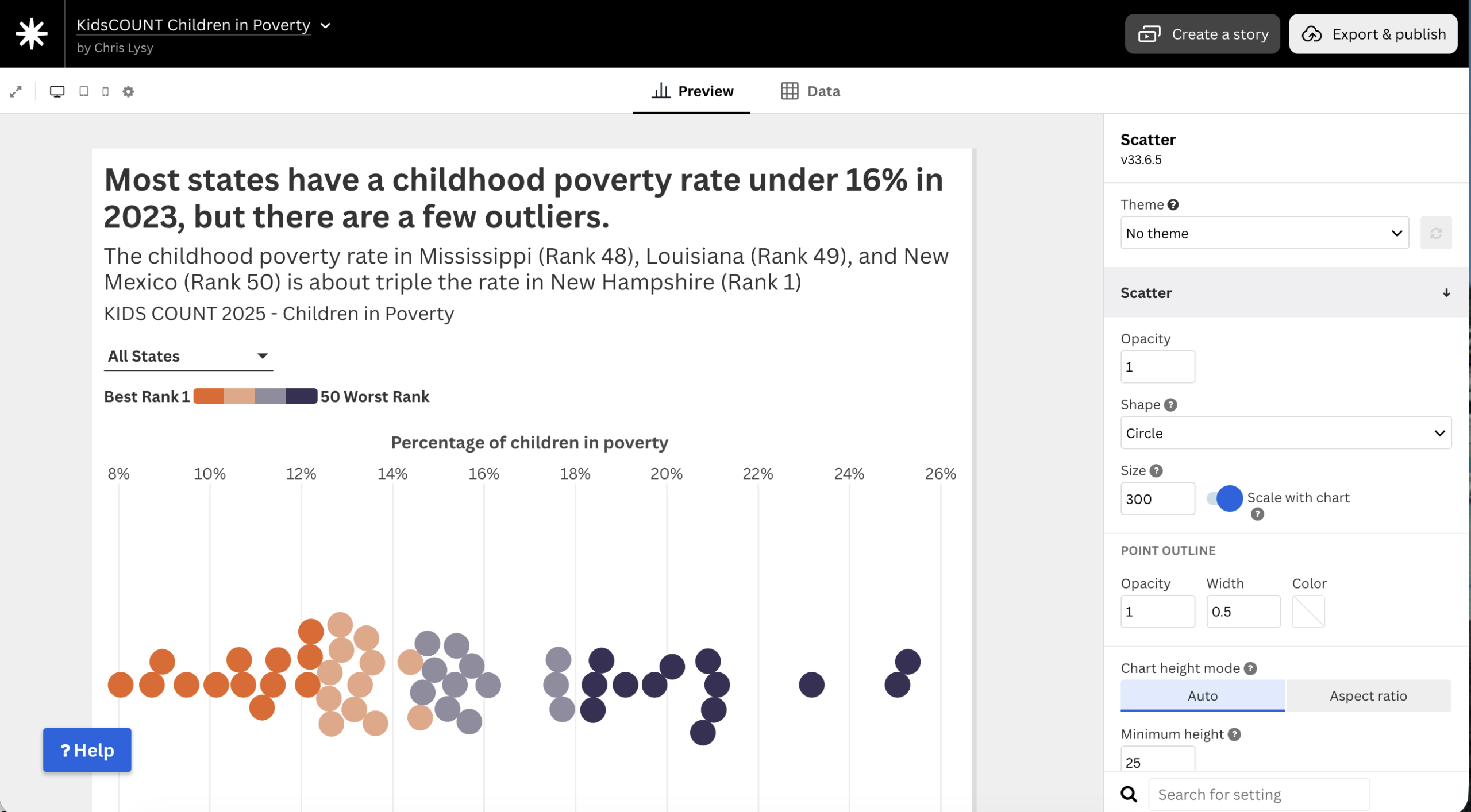The width and height of the screenshot is (1471, 812).
Task: Switch to tablet preview mode icon
Action: [x=84, y=91]
